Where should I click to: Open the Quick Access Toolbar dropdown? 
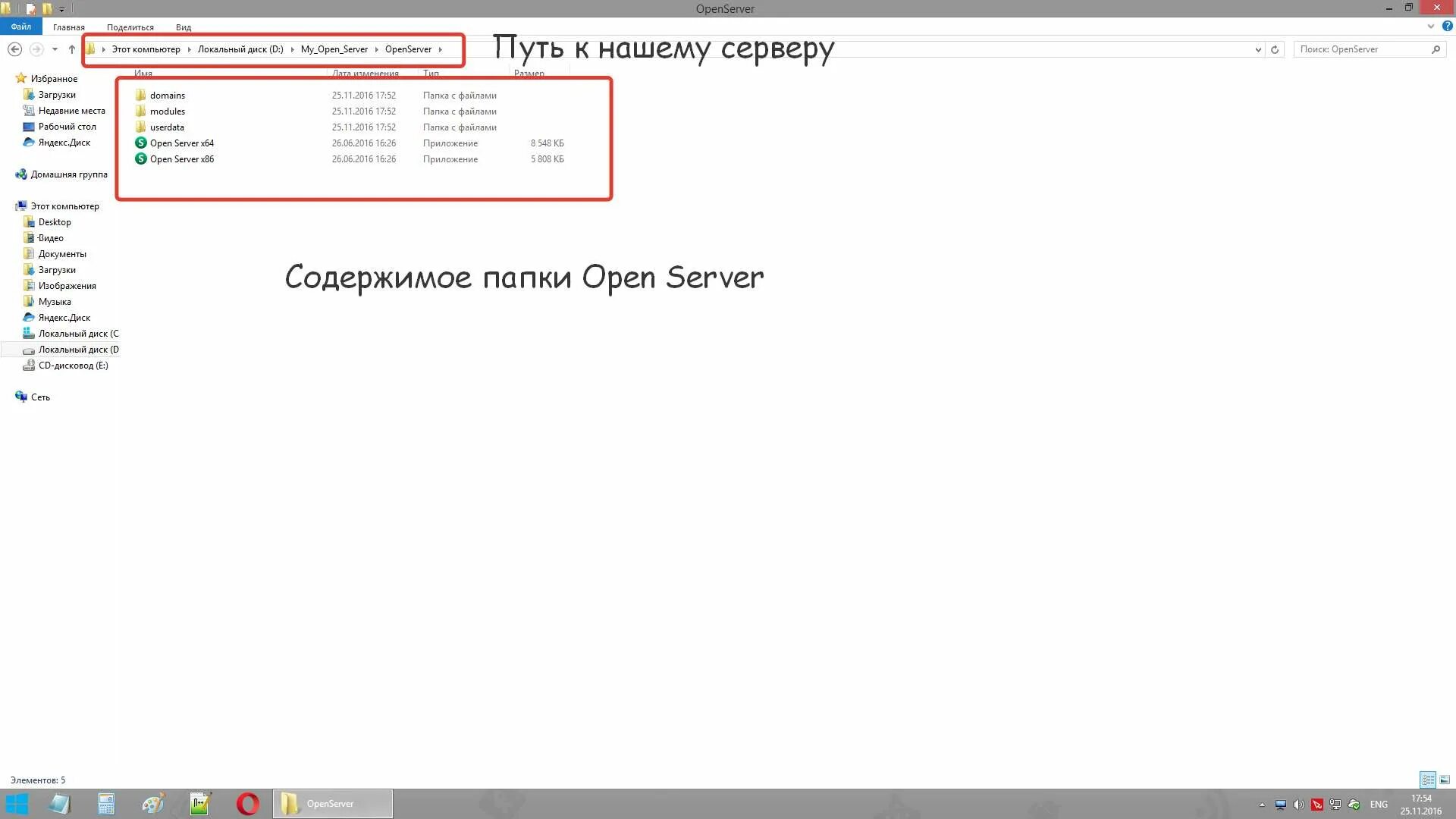[61, 8]
